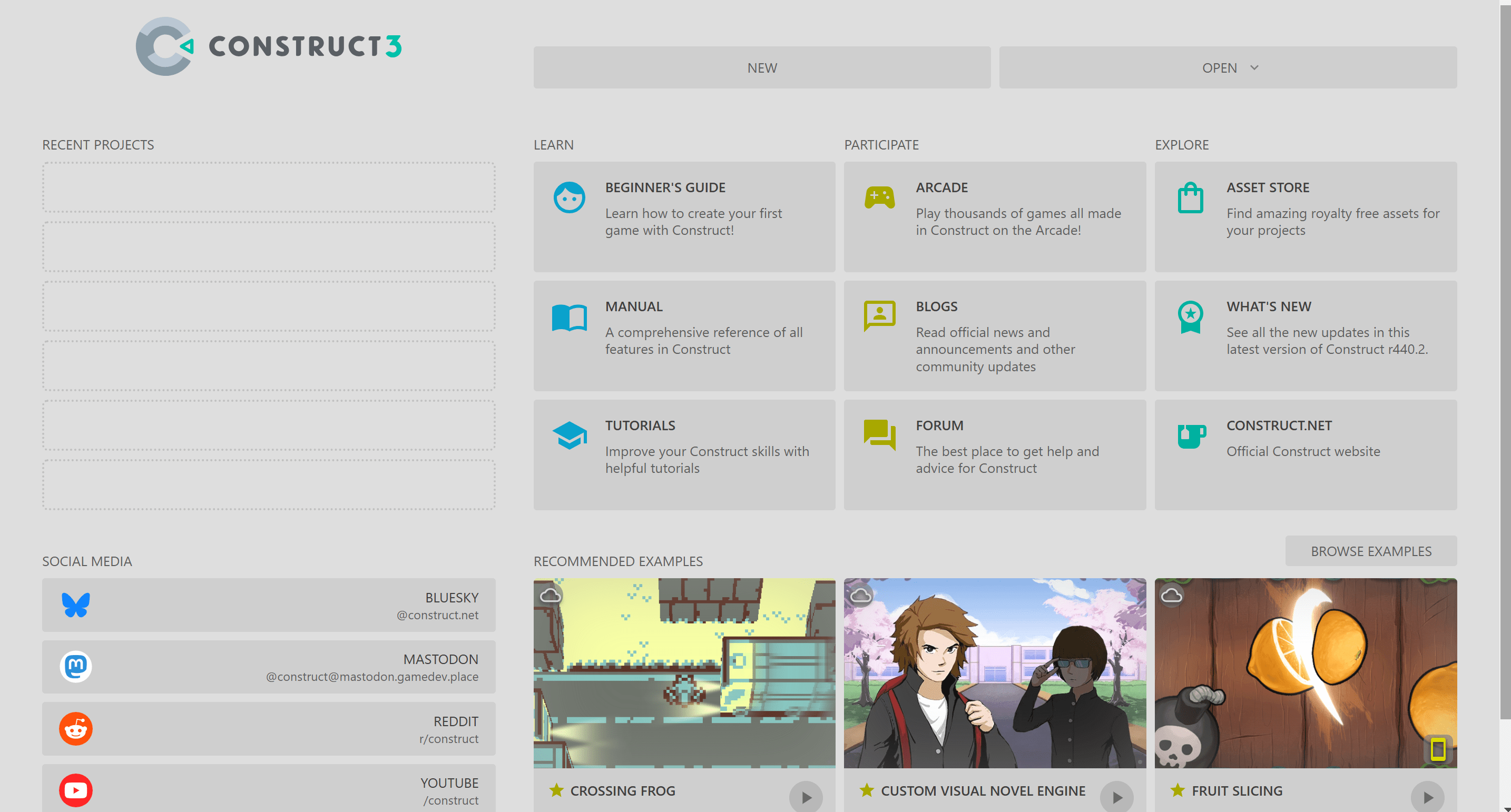
Task: Click the Construct.net mug icon
Action: pyautogui.click(x=1191, y=436)
